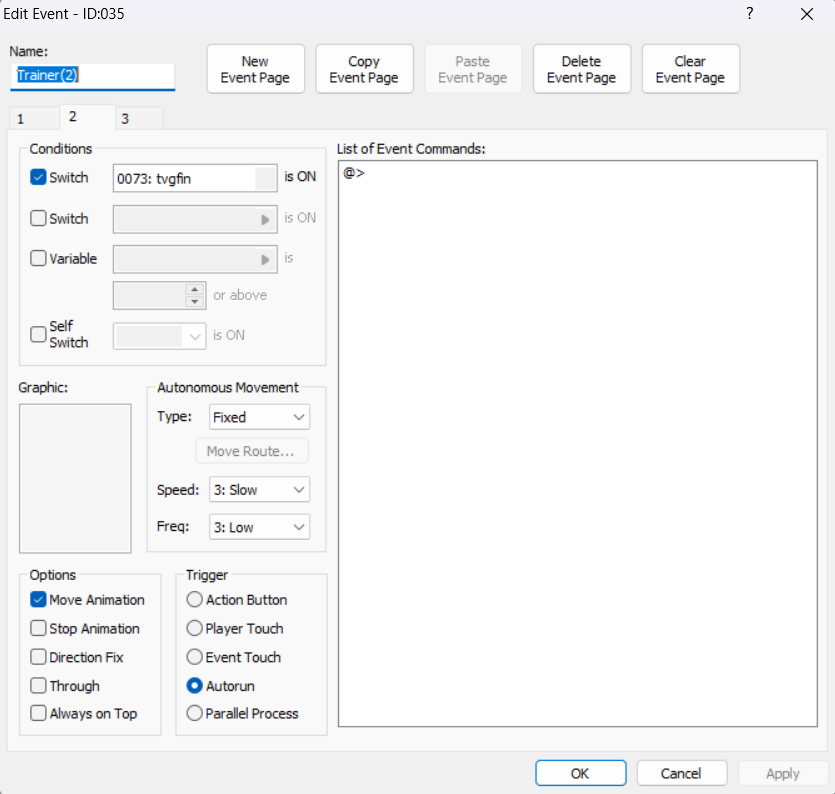Enable the Variable condition checkbox
Screen dimensions: 835x794
tap(39, 259)
